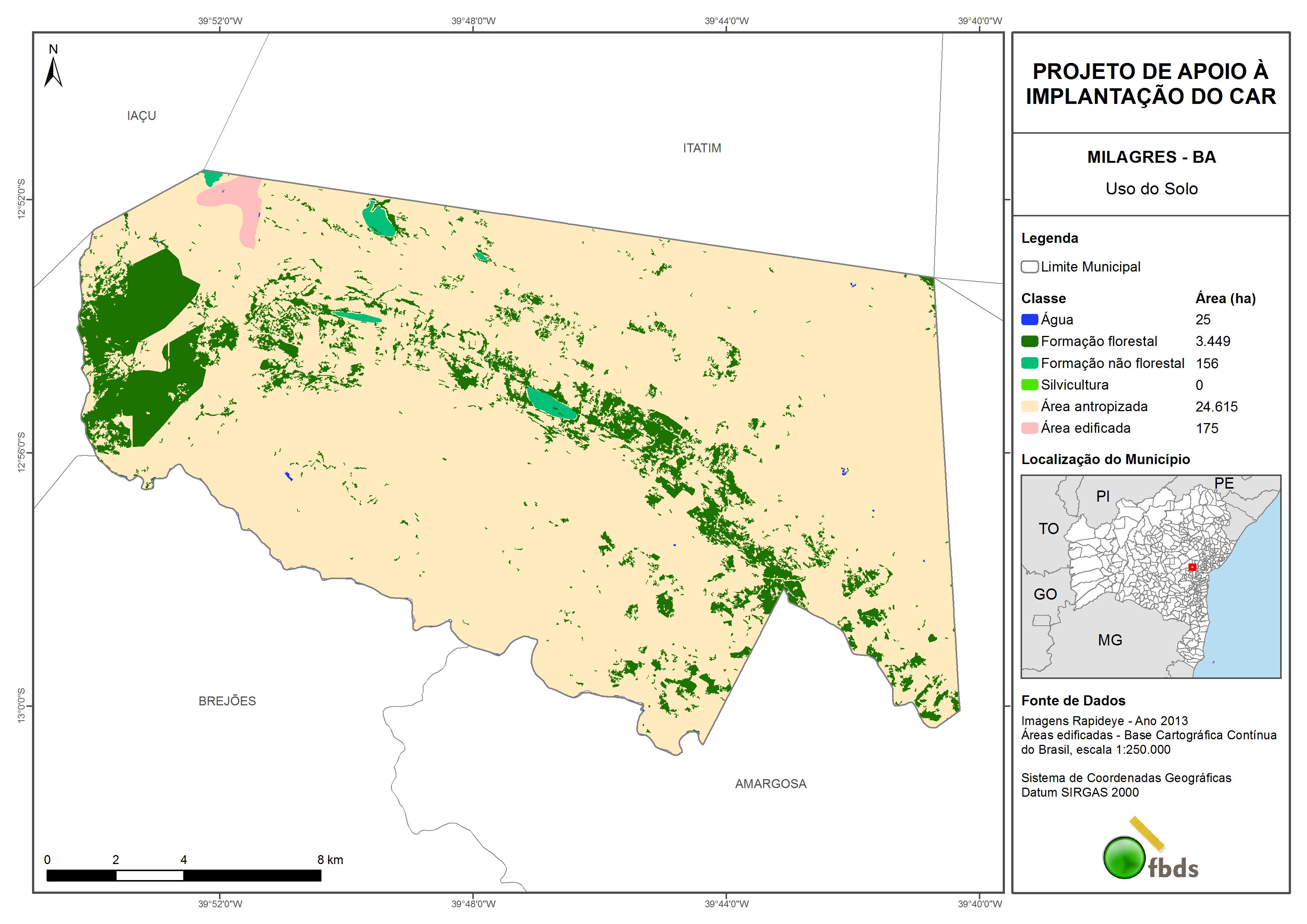
Task: Click the Área antropizada value 24.615
Action: tap(1216, 406)
